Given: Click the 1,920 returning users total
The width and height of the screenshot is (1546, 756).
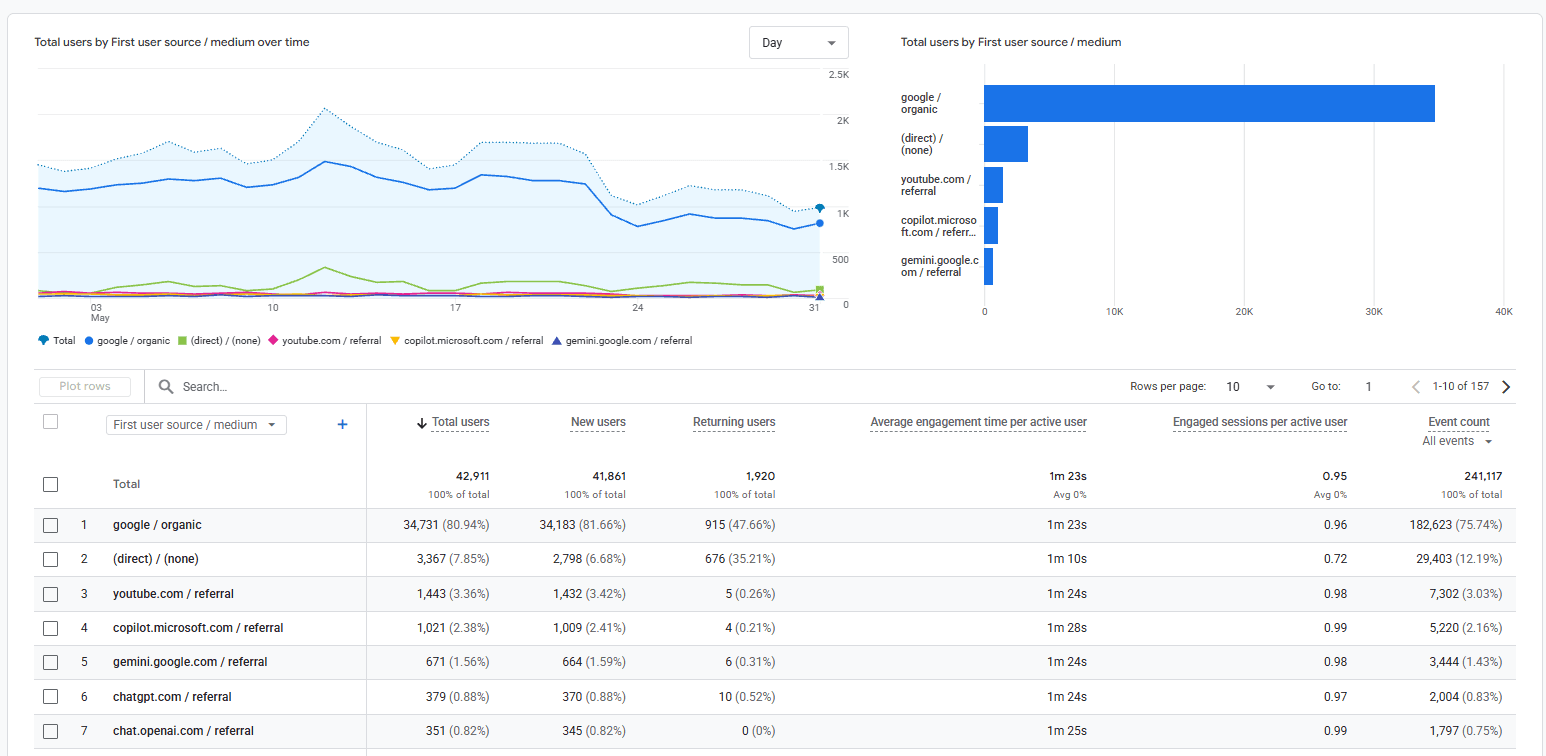Looking at the screenshot, I should (x=760, y=476).
